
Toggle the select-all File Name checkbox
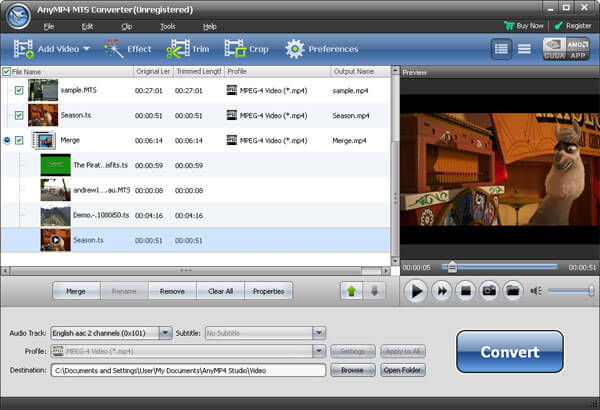tap(6, 72)
